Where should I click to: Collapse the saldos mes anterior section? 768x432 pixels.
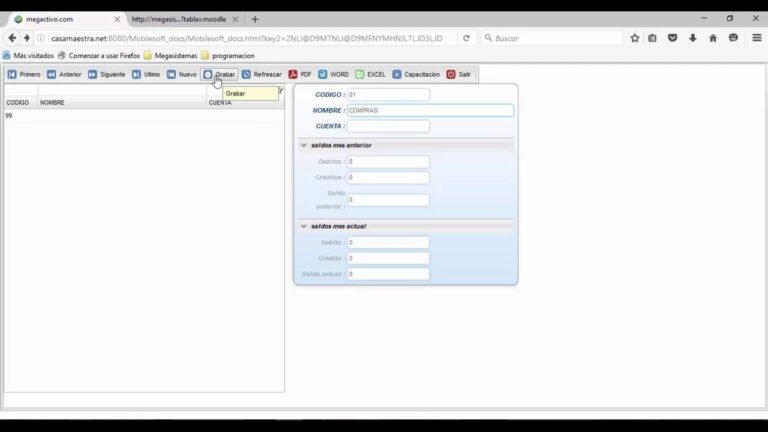(304, 145)
